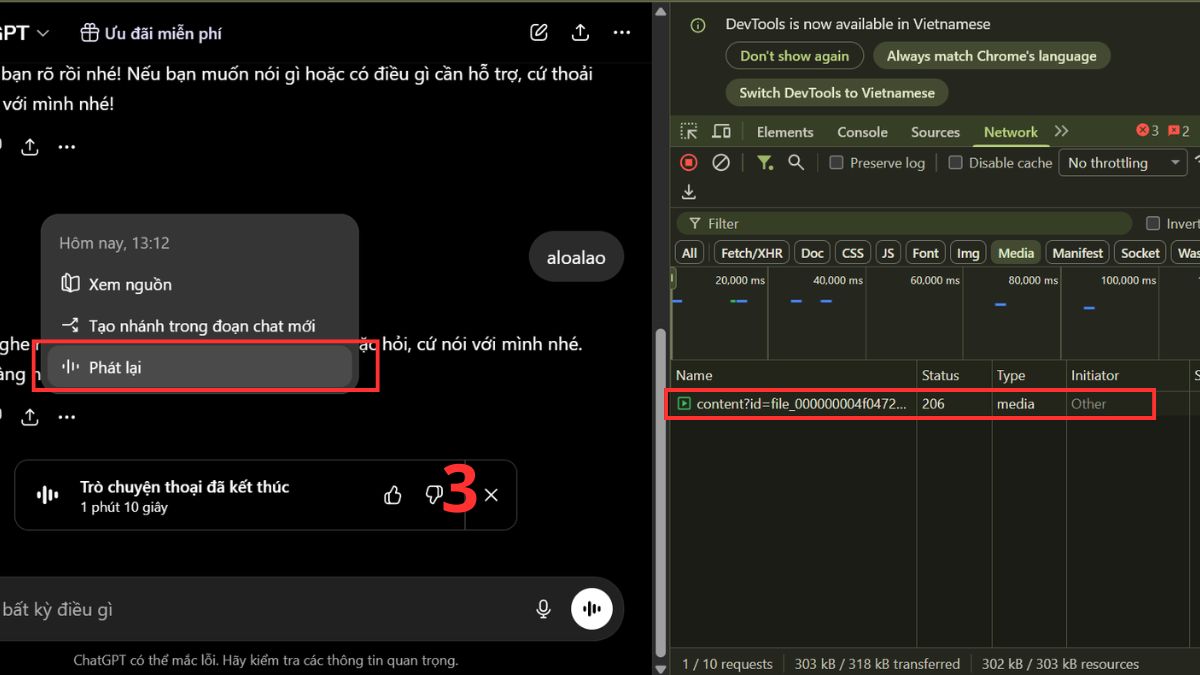This screenshot has width=1200, height=675.
Task: Activate the inspect element picker icon
Action: pos(689,131)
